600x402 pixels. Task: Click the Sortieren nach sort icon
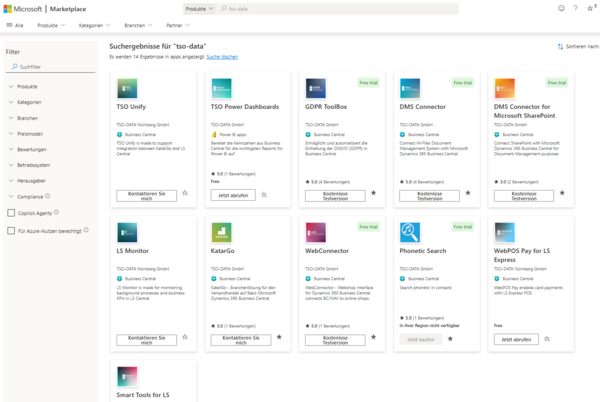click(560, 47)
